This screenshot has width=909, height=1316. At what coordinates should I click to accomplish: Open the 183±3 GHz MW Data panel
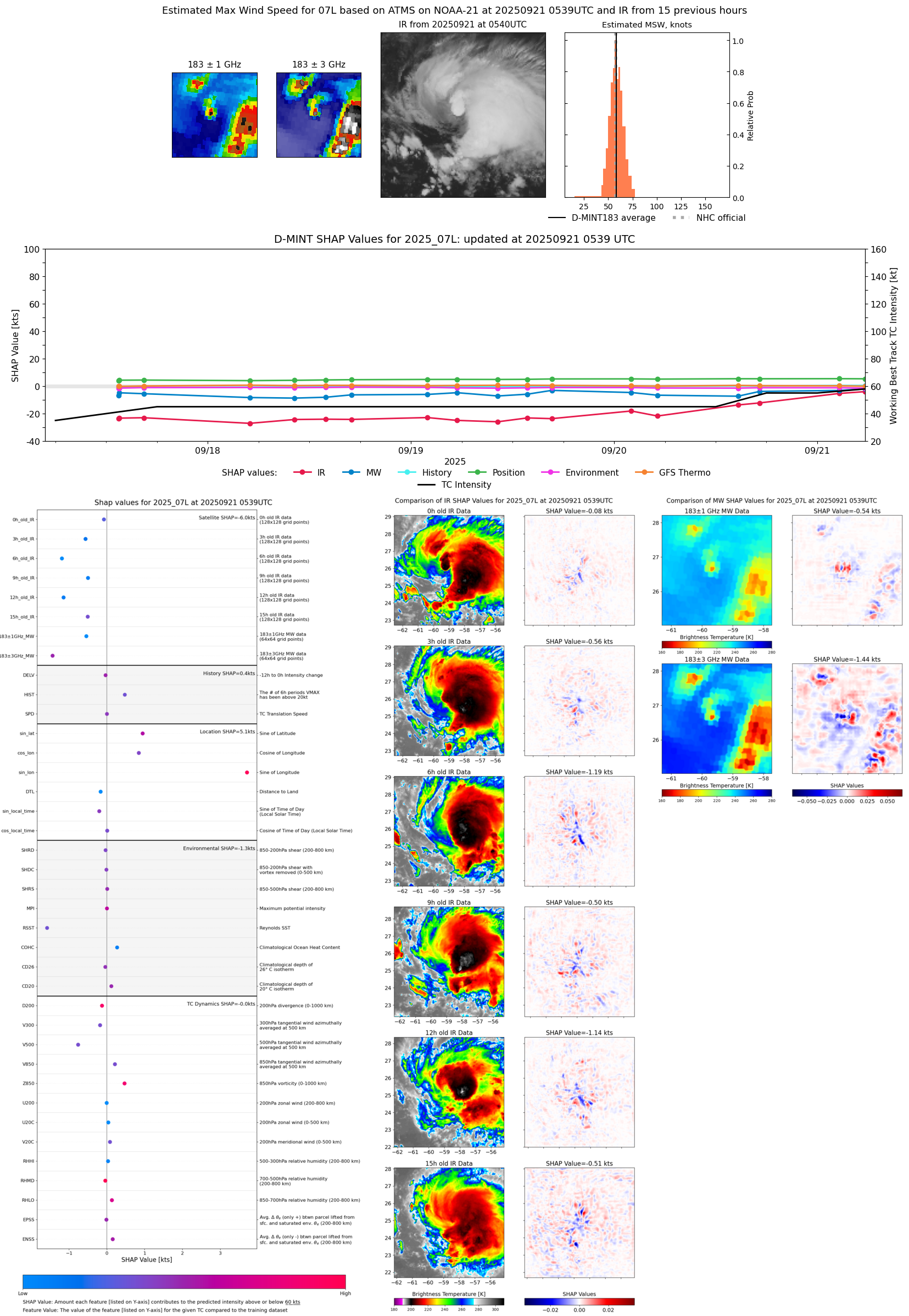click(x=717, y=718)
